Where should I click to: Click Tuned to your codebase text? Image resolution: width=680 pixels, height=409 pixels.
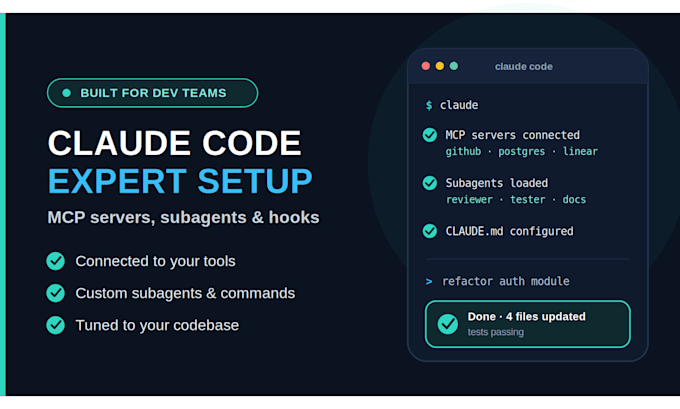(x=157, y=326)
